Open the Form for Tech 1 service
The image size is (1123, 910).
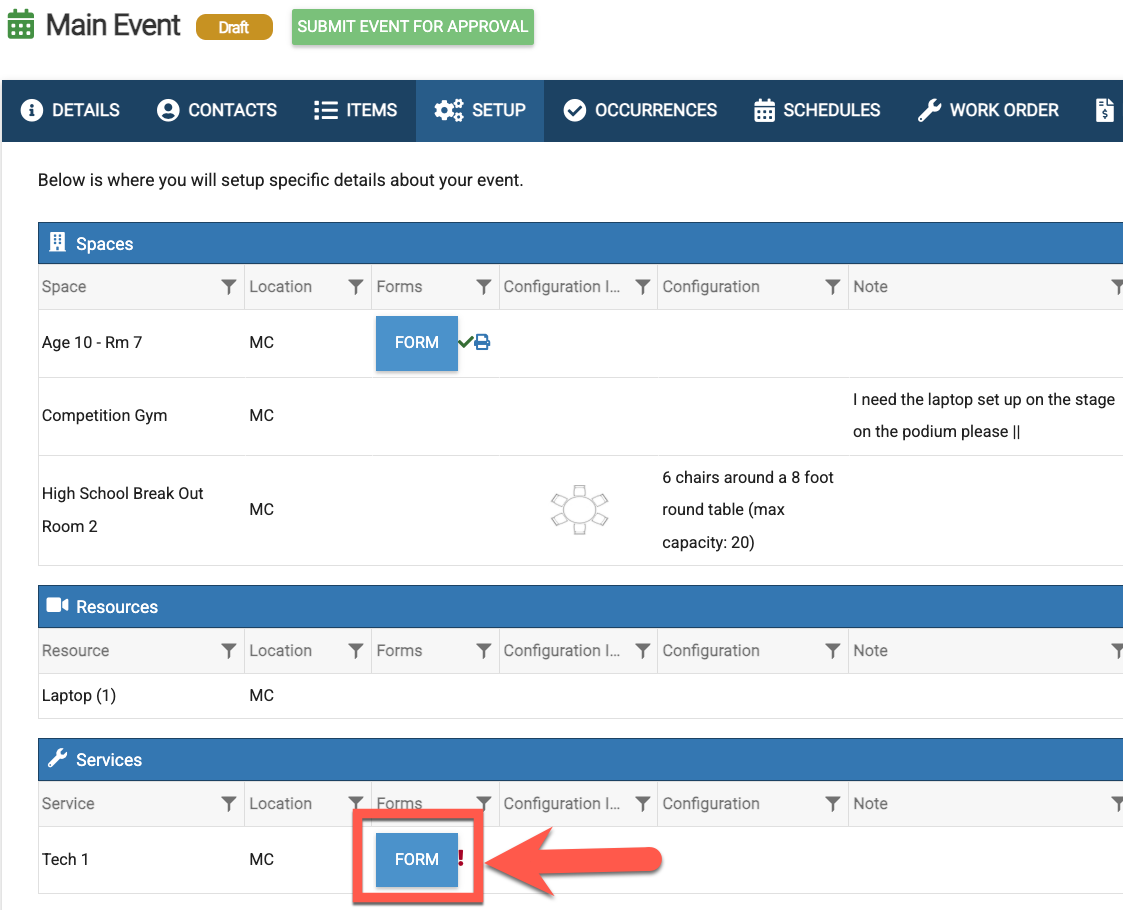[x=416, y=859]
